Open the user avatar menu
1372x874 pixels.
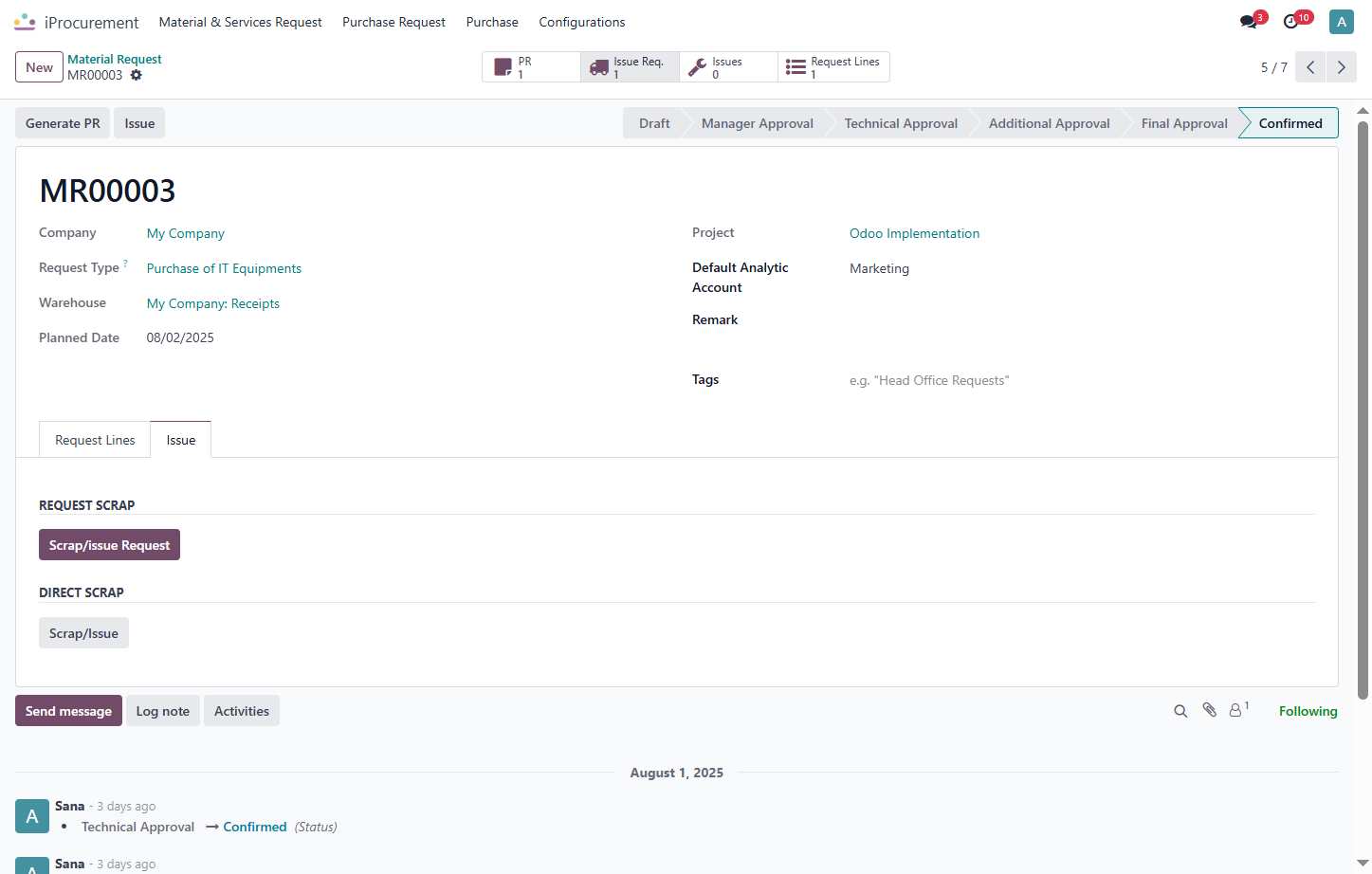pos(1341,22)
